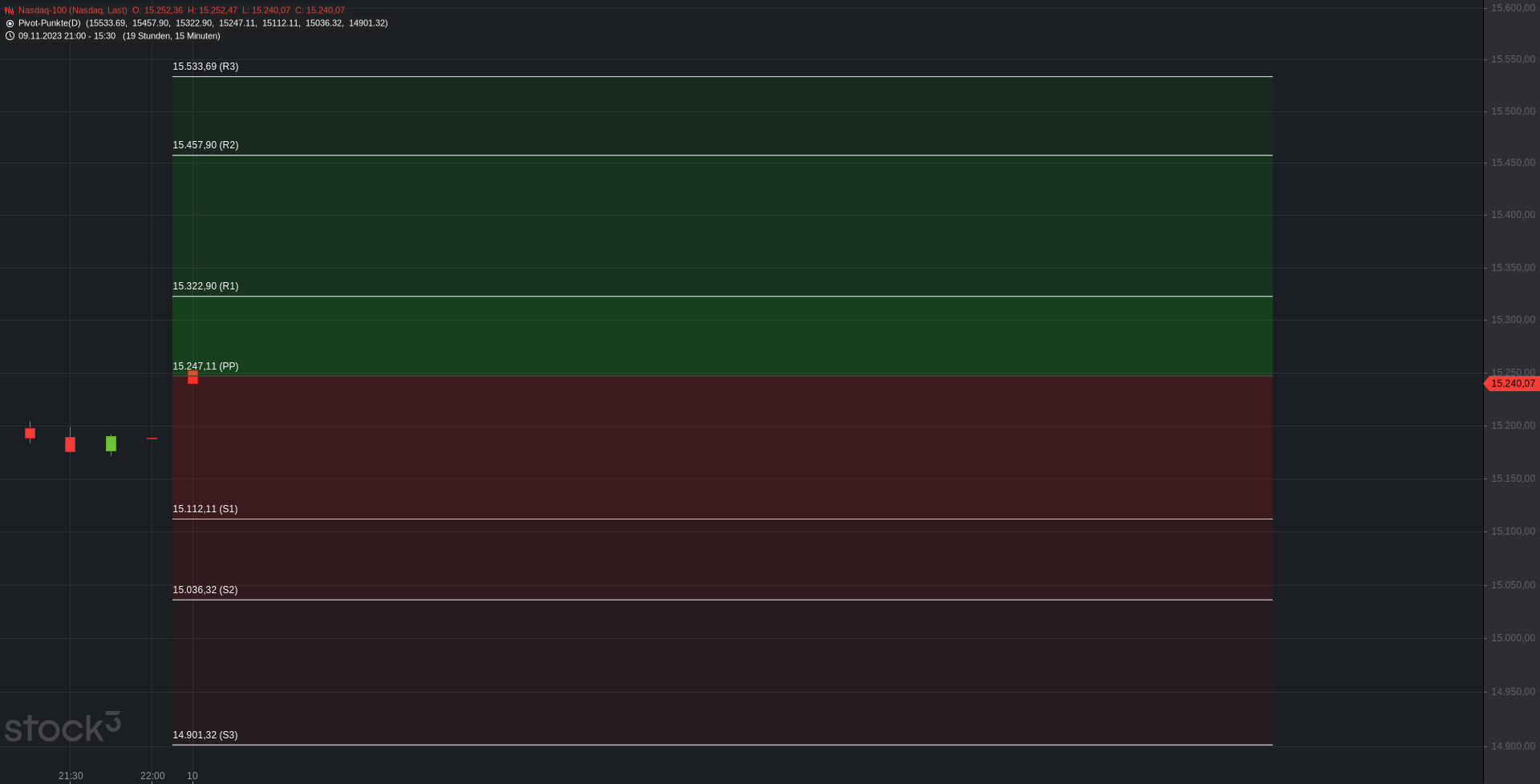Click the stock3 watermark logo
Image resolution: width=1540 pixels, height=784 pixels.
[x=63, y=727]
